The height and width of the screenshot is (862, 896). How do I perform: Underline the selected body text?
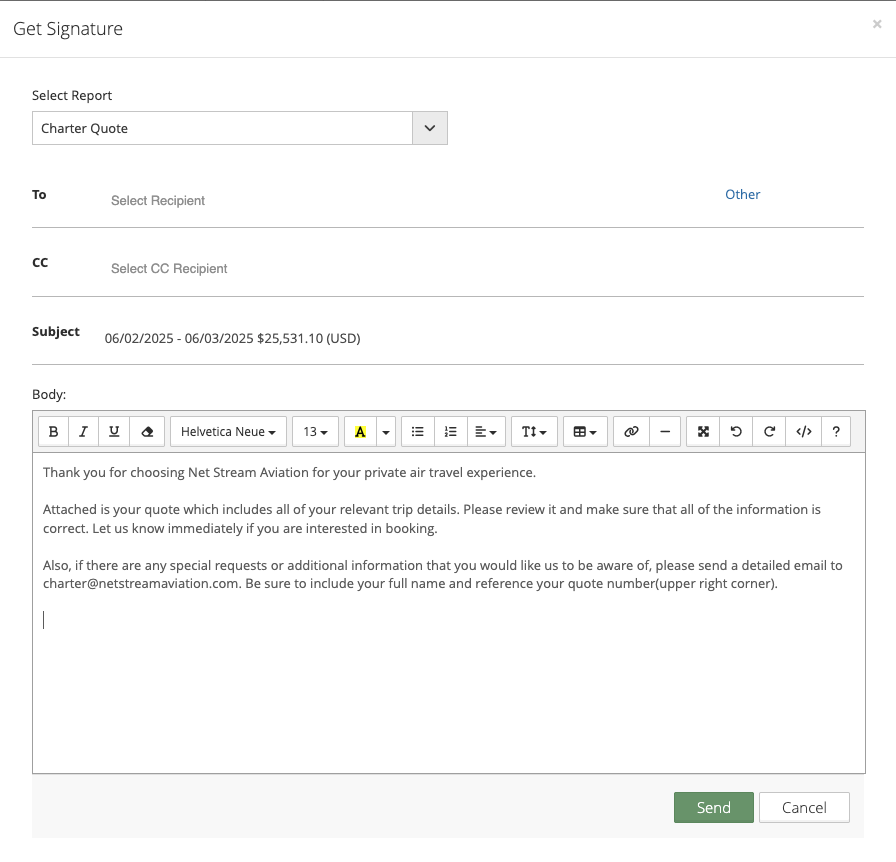coord(114,432)
